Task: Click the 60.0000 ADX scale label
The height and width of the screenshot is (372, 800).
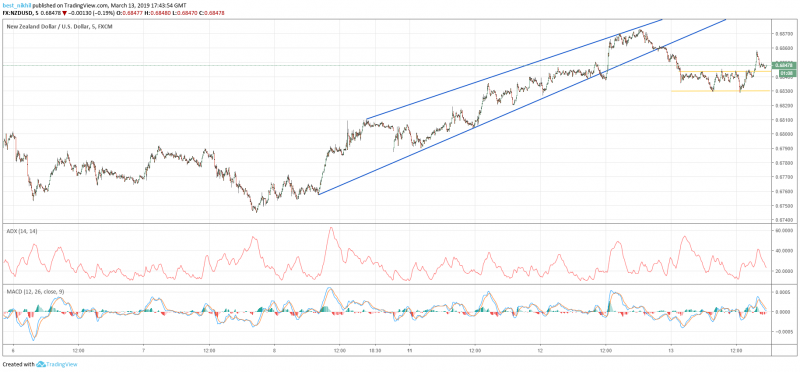Action: tap(783, 230)
